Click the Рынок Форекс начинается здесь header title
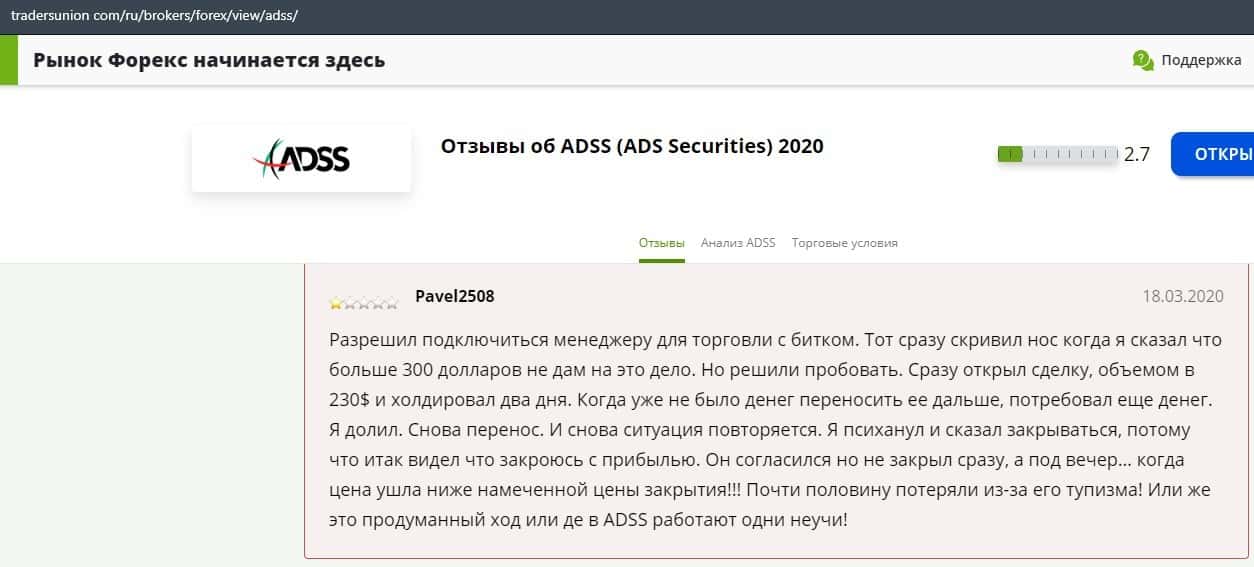 pyautogui.click(x=209, y=60)
